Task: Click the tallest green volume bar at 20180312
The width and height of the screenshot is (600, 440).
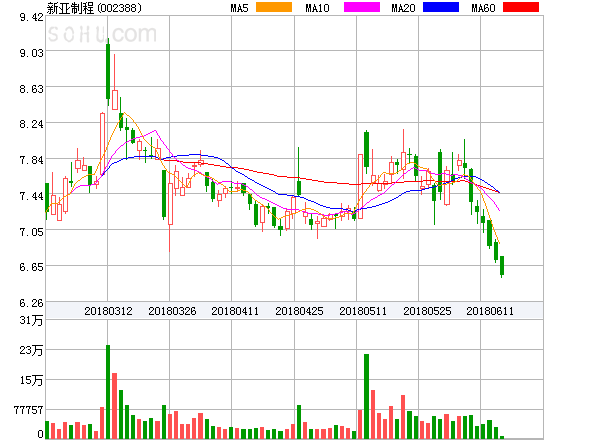Action: coord(108,392)
